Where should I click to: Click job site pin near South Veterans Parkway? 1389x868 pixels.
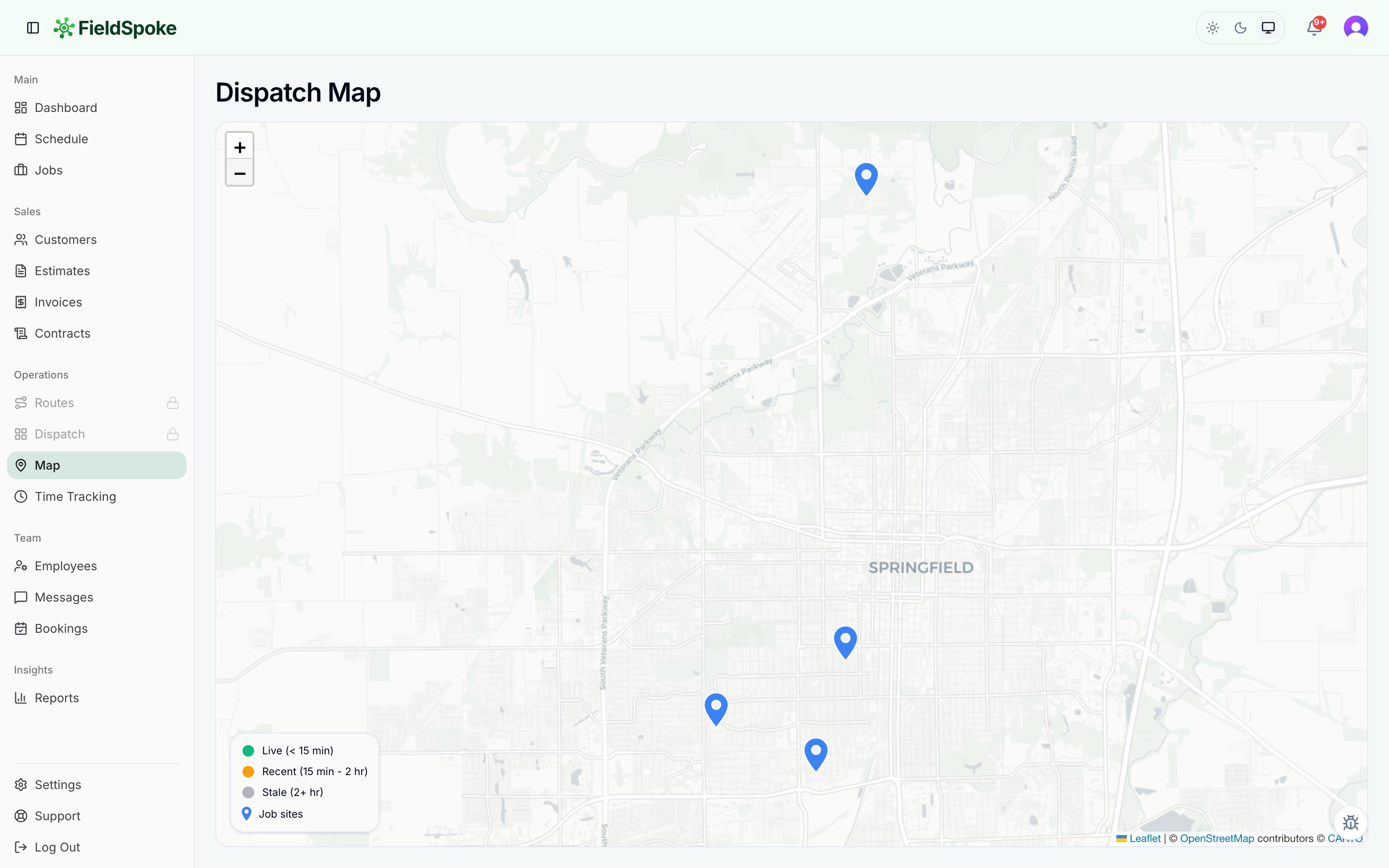point(716,710)
